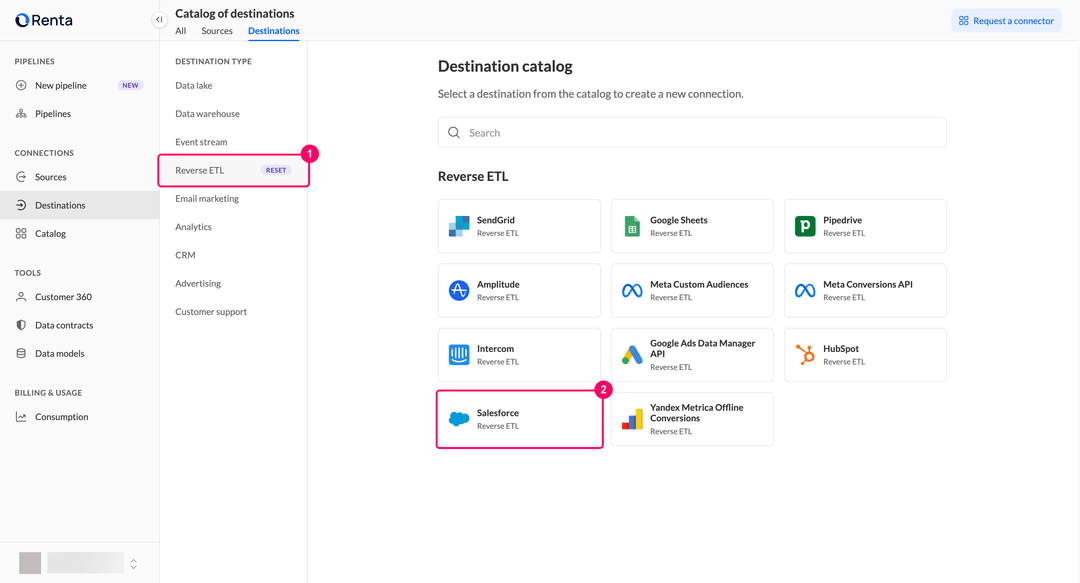Click the account avatar at bottom
Viewport: 1080px width, 583px height.
(30, 563)
